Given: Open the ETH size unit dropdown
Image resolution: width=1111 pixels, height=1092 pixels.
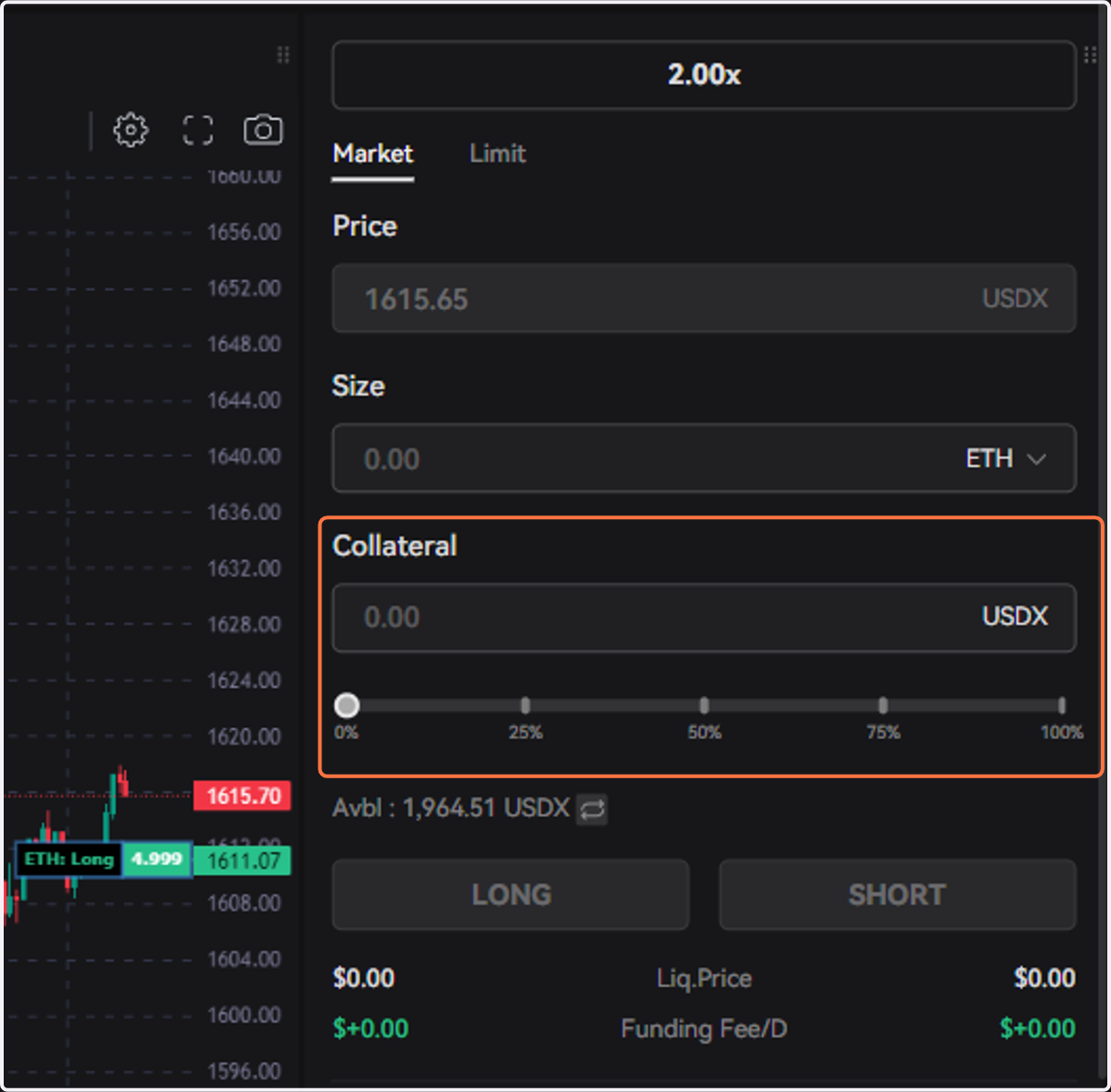Looking at the screenshot, I should [x=1005, y=459].
